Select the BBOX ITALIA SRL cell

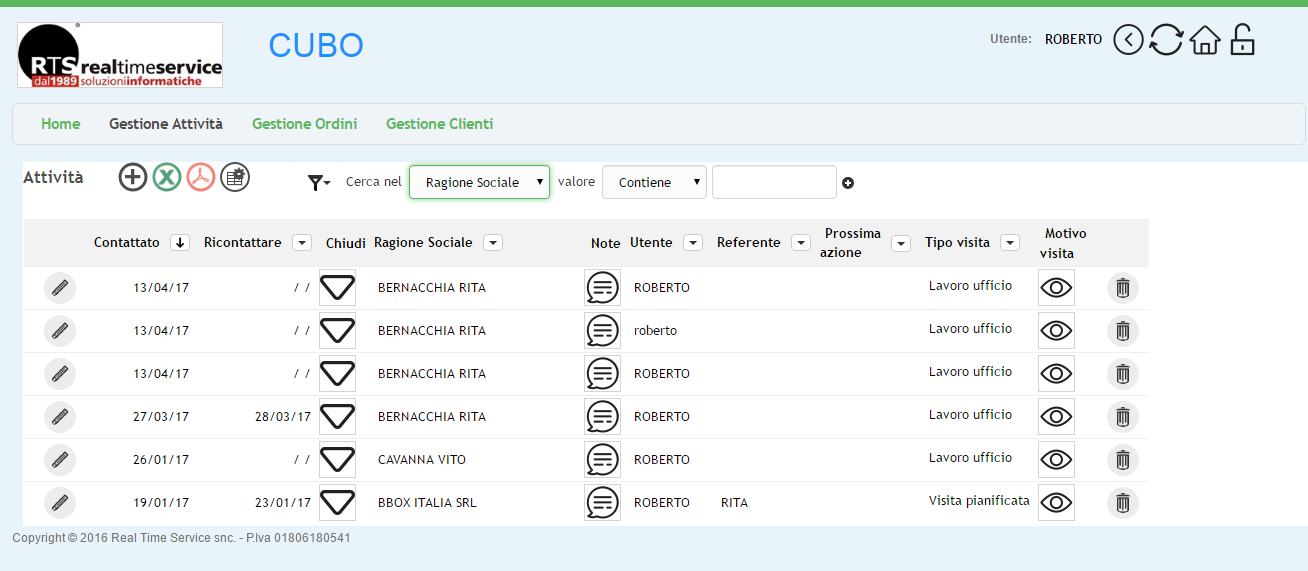pos(427,503)
